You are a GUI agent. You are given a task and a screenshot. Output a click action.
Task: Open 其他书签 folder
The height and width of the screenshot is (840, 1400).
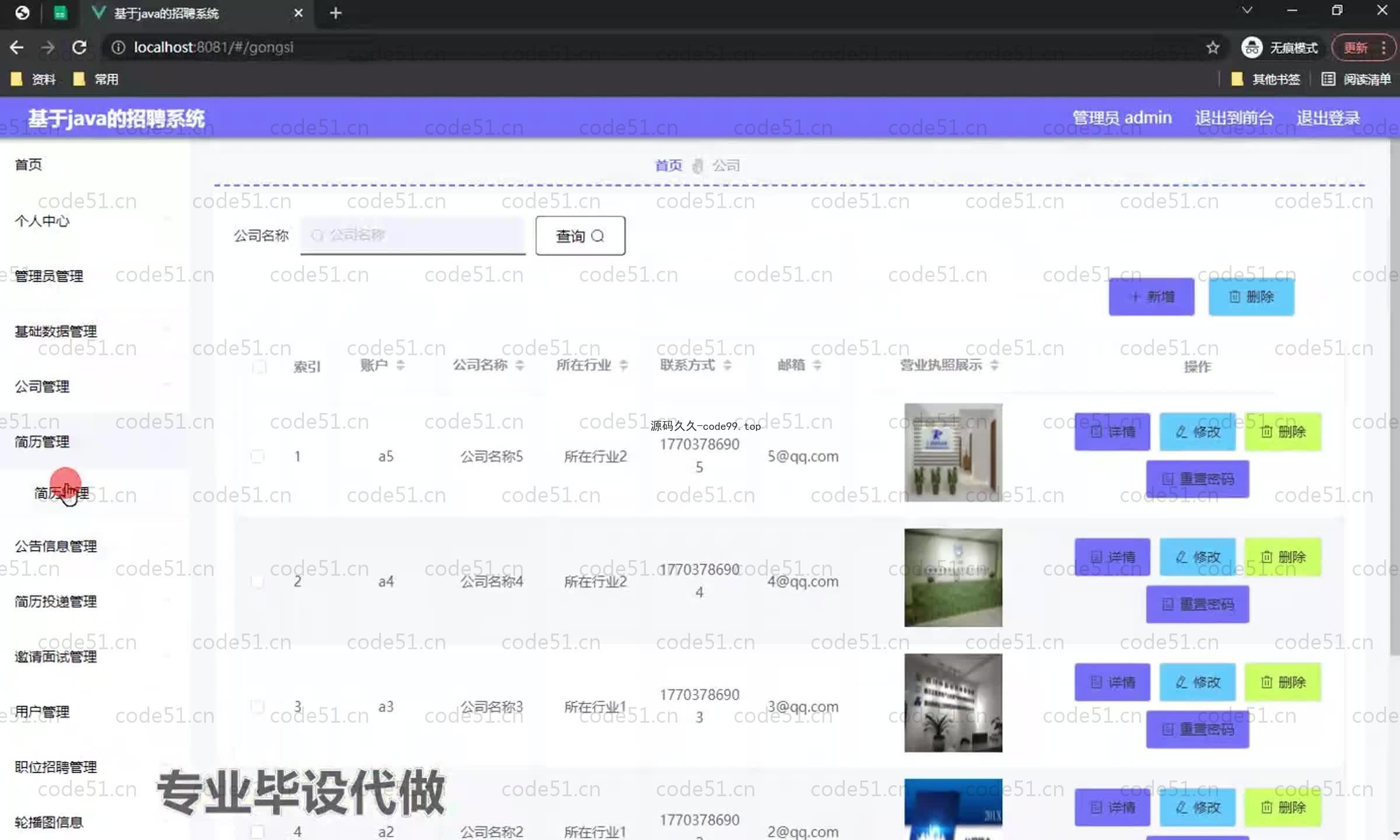1265,79
